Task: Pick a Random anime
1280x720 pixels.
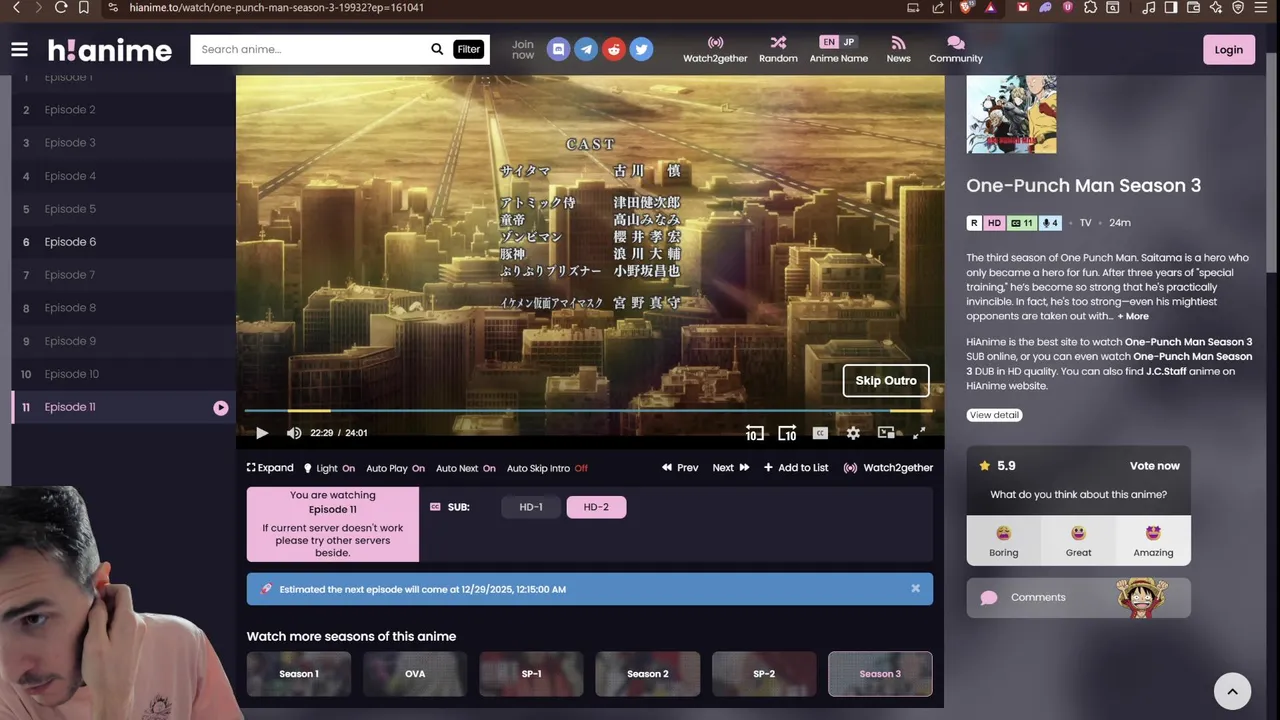Action: pyautogui.click(x=778, y=49)
